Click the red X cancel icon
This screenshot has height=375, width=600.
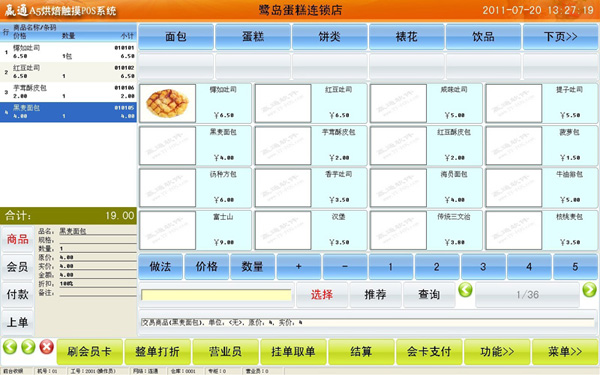point(47,347)
